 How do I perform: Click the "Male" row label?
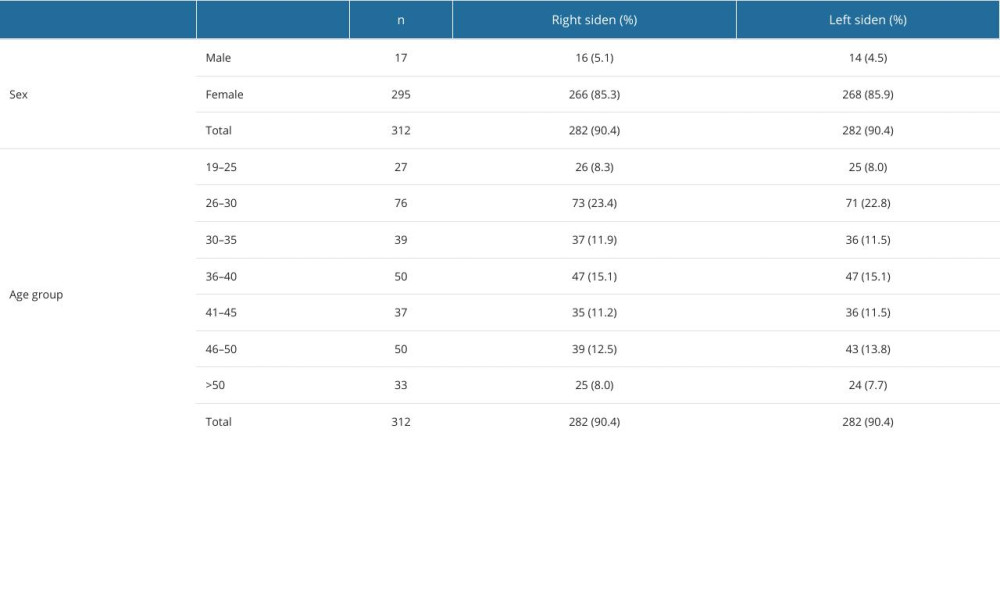click(218, 58)
